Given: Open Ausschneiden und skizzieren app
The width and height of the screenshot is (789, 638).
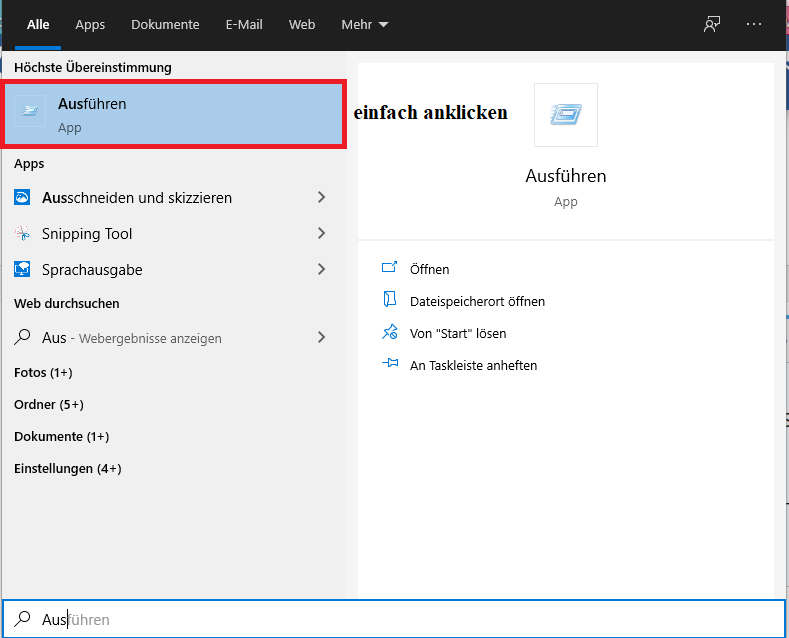Looking at the screenshot, I should pos(137,198).
